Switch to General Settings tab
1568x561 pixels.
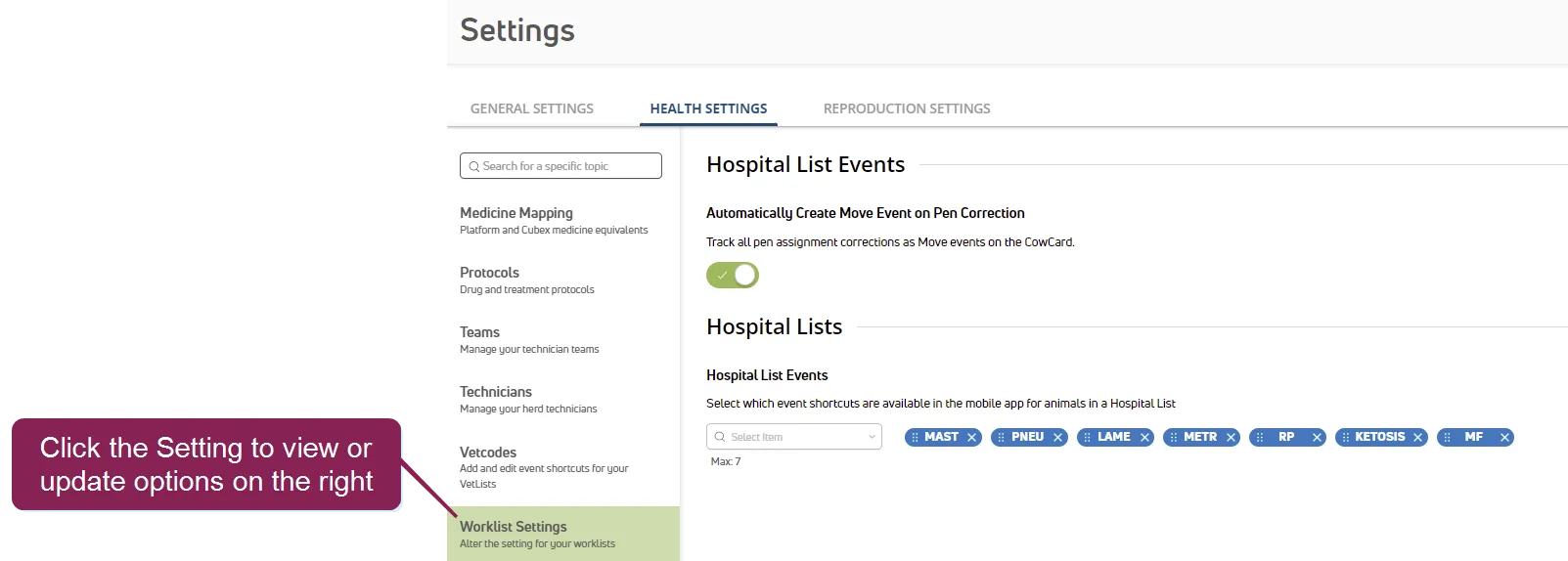pos(532,108)
